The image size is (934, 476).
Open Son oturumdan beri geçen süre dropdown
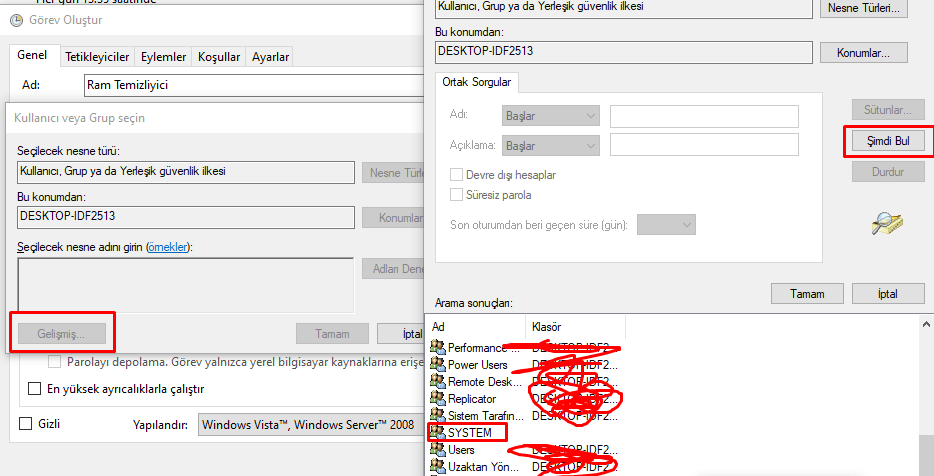click(x=666, y=225)
